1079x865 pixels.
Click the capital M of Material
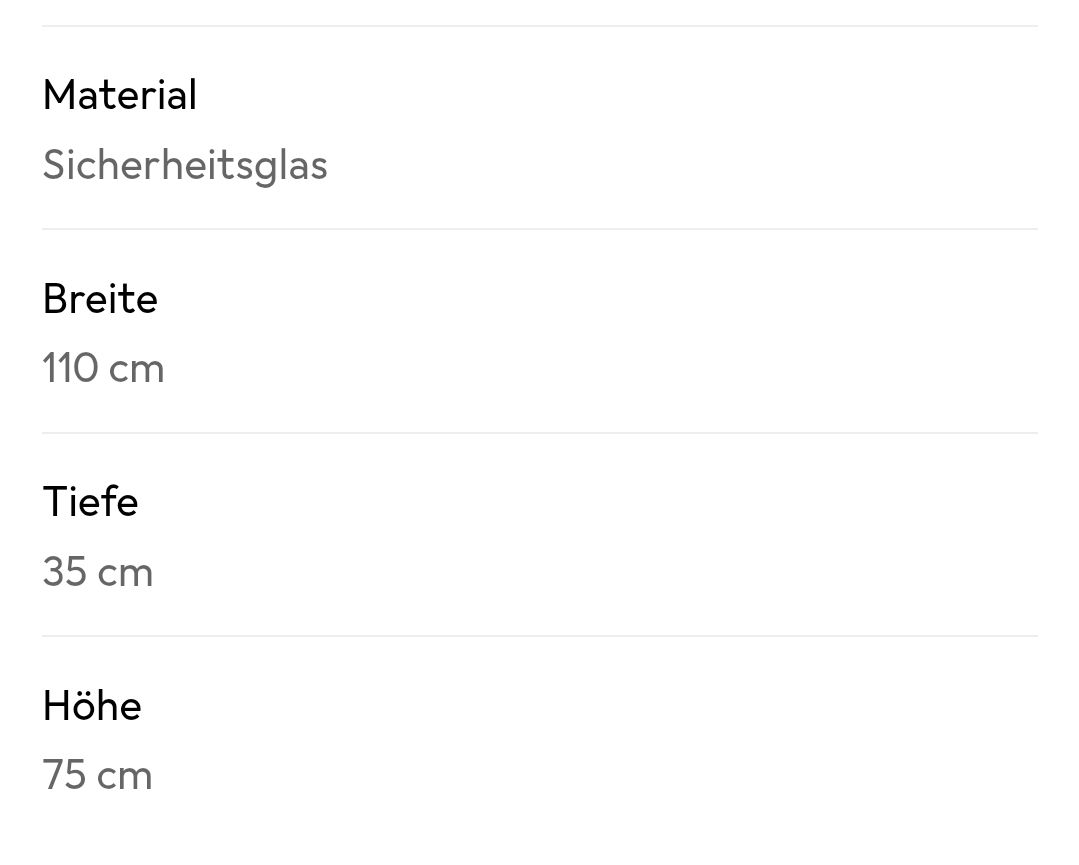pyautogui.click(x=58, y=95)
